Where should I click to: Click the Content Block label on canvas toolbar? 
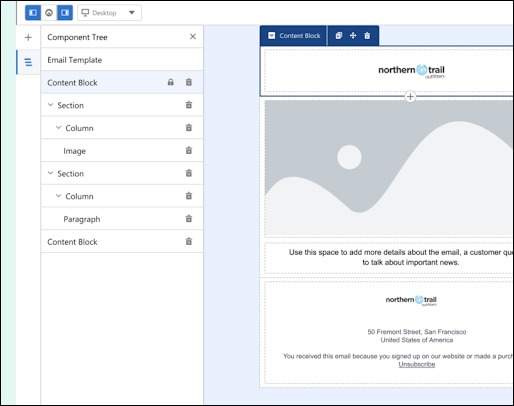[x=300, y=36]
